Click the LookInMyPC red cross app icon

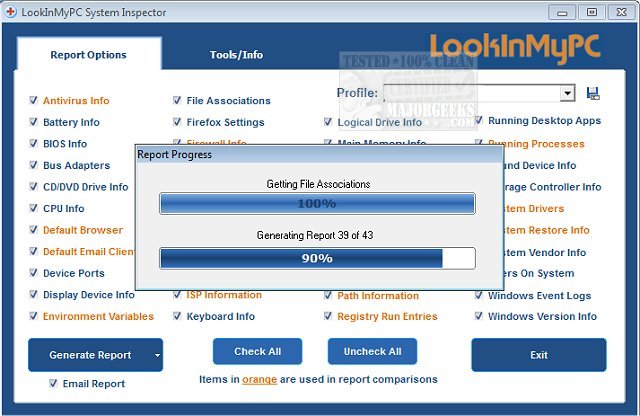[11, 12]
